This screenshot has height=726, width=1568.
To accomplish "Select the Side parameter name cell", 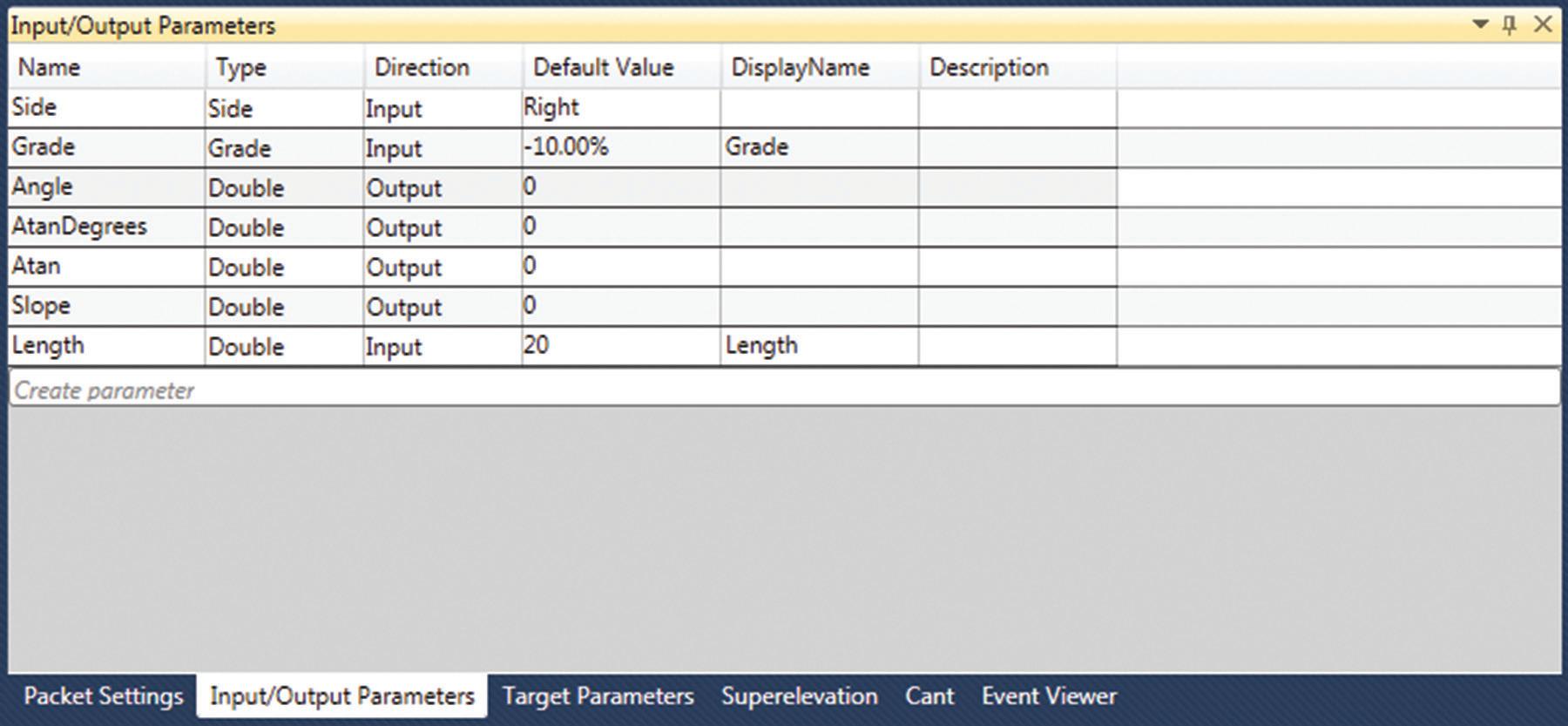I will tap(107, 107).
